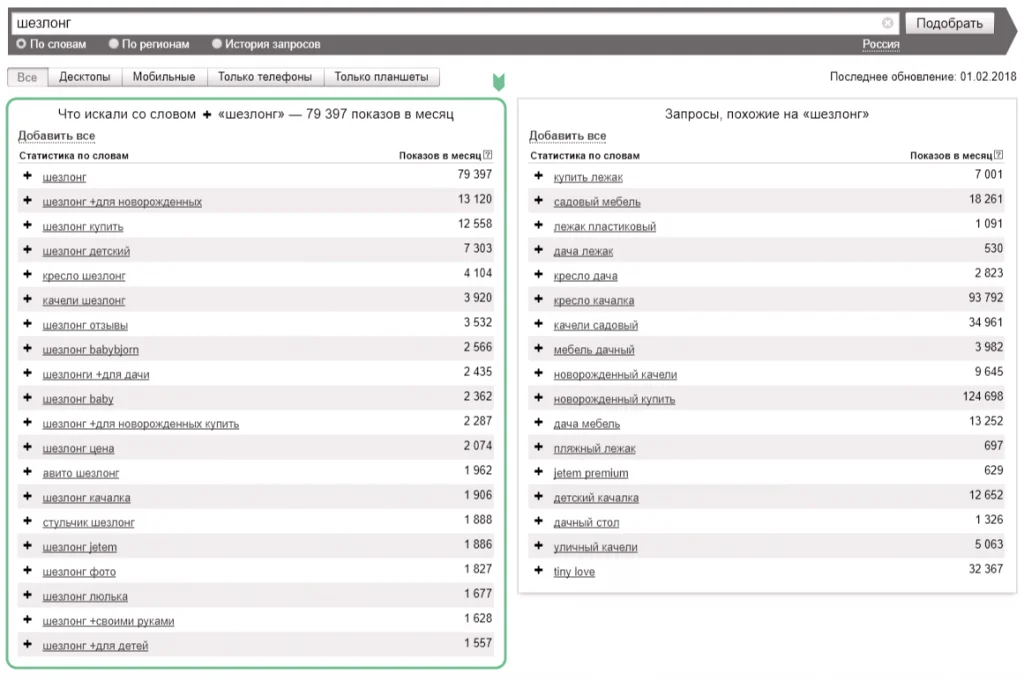Click the plus icon beside «tiny love»

pos(538,571)
